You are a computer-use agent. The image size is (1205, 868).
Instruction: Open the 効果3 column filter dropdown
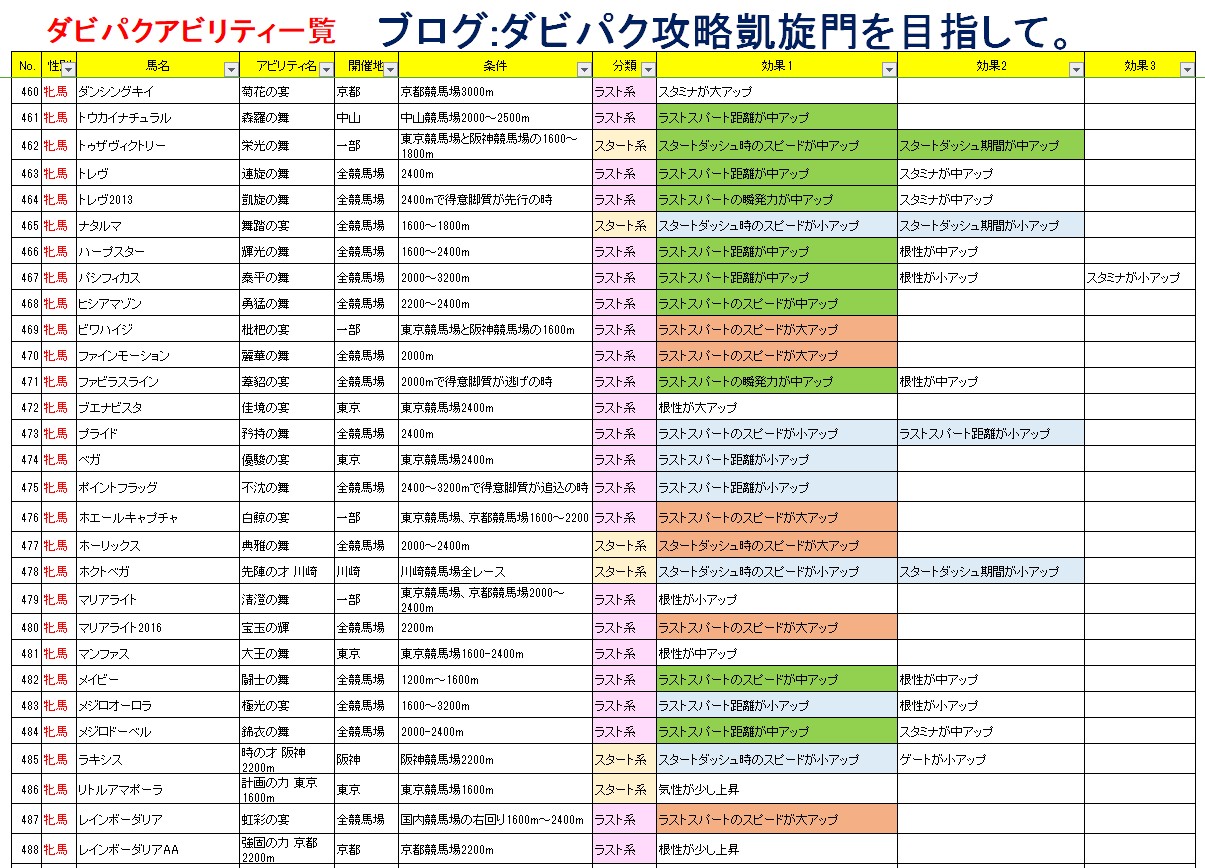(x=1187, y=70)
